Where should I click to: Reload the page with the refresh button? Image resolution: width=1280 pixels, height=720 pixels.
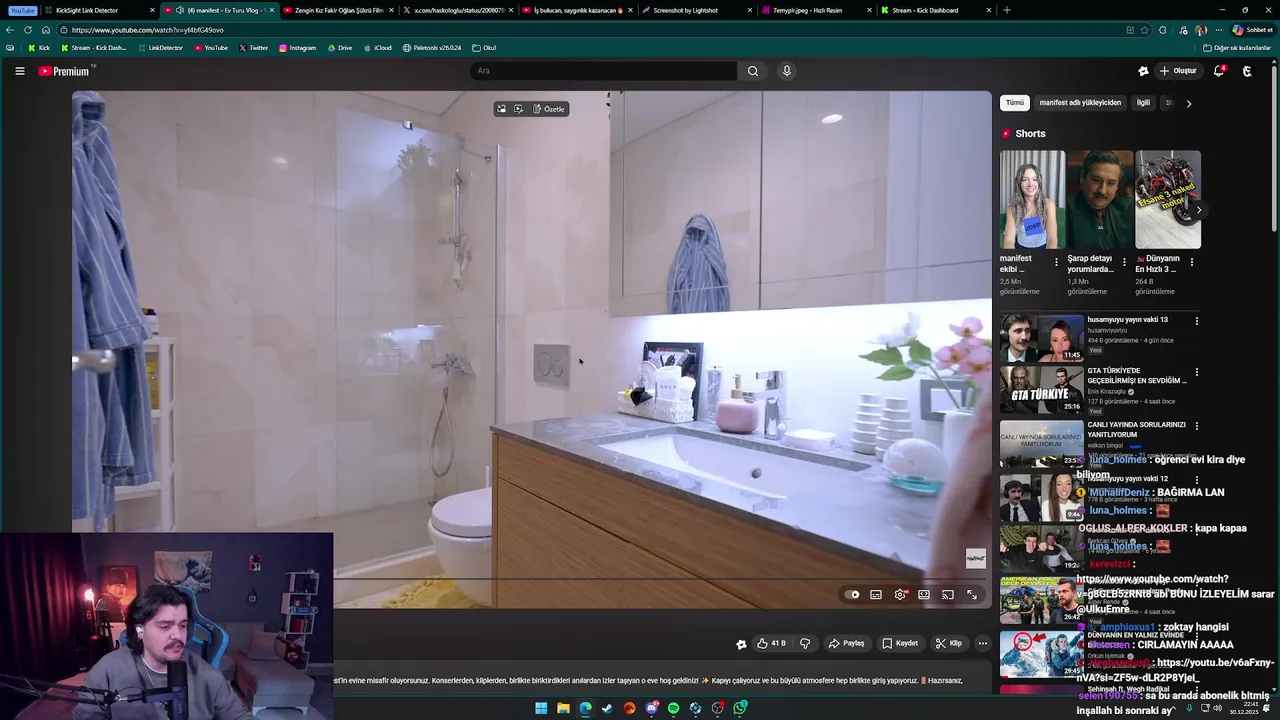click(27, 30)
